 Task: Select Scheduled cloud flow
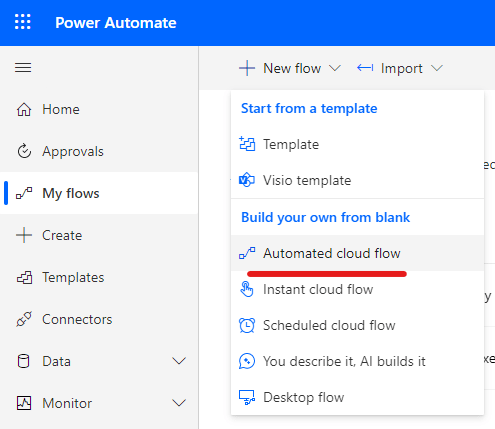pos(357,325)
